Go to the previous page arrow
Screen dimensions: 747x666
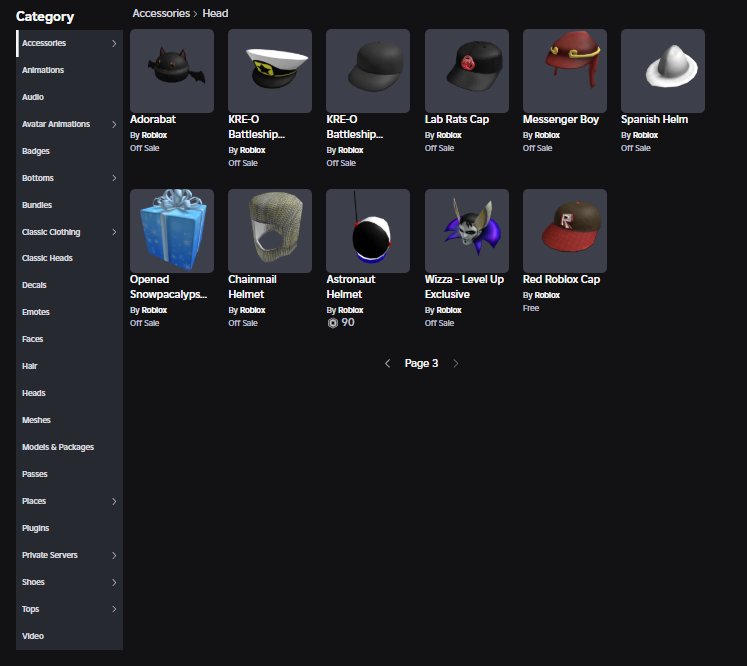click(x=388, y=363)
